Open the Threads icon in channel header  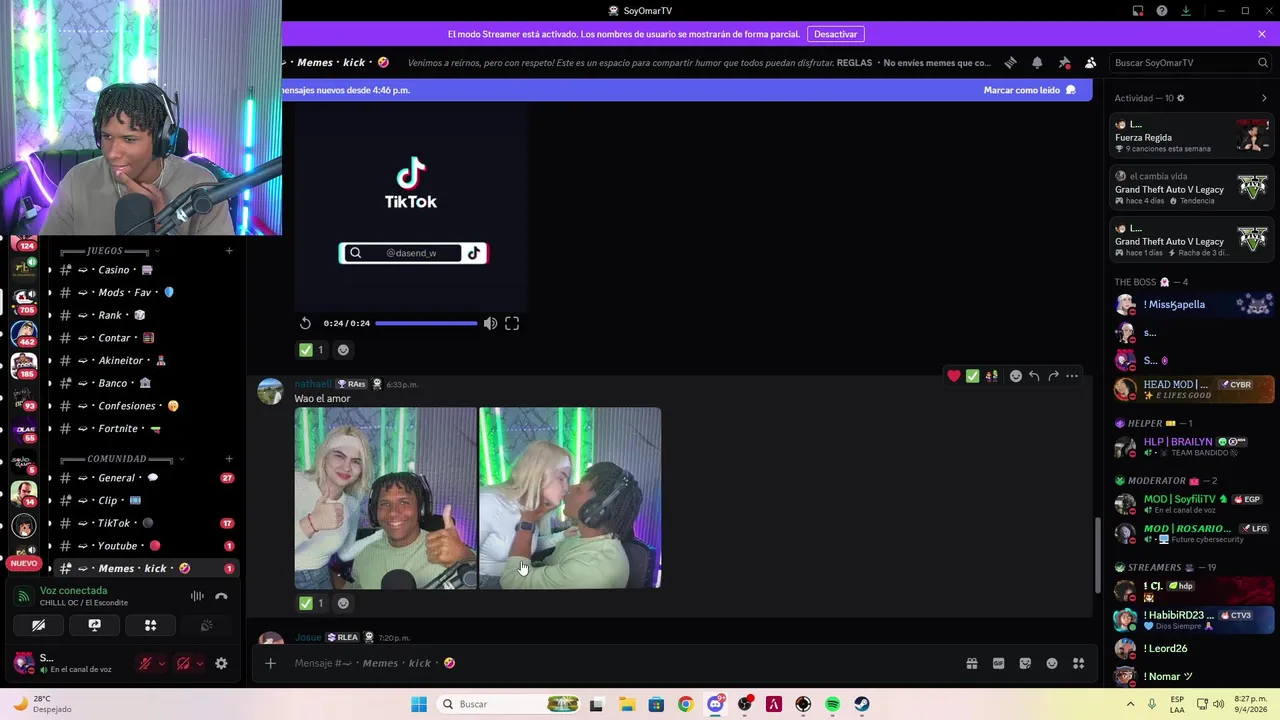coord(1010,62)
